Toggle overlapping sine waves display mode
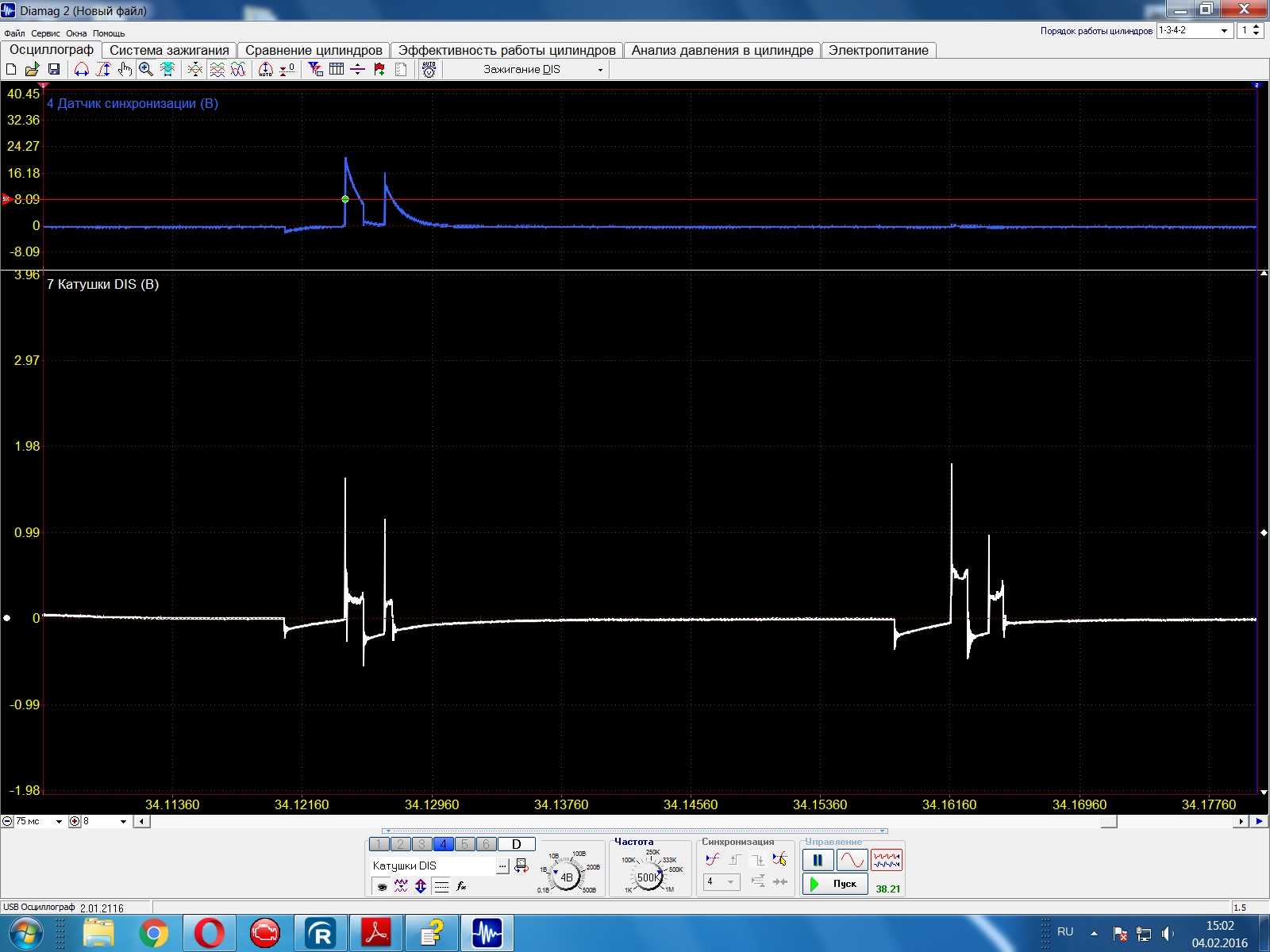This screenshot has width=1270, height=952. 238,70
